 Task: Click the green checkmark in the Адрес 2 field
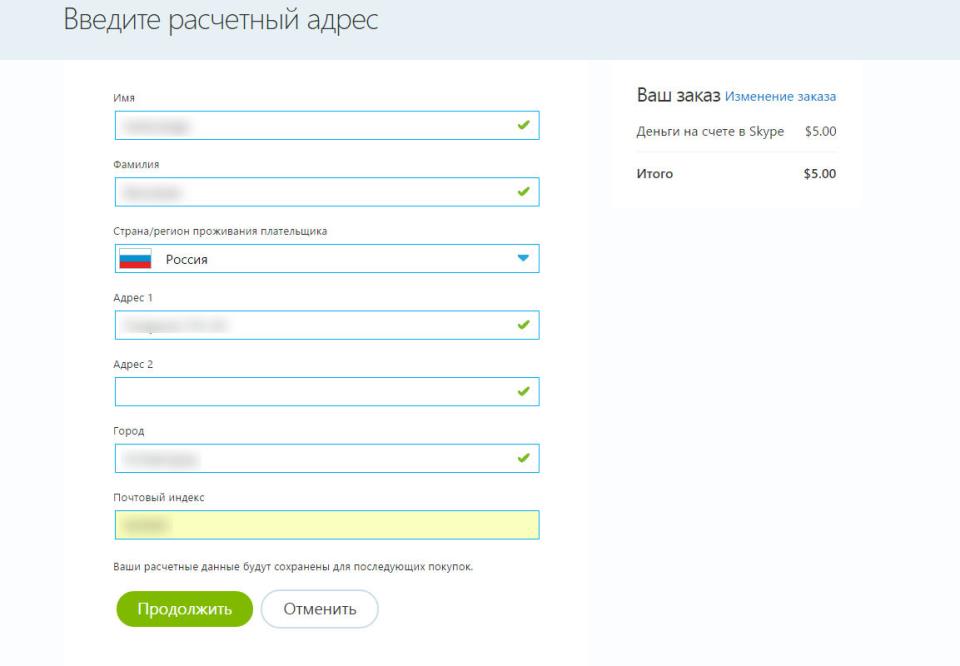point(522,392)
